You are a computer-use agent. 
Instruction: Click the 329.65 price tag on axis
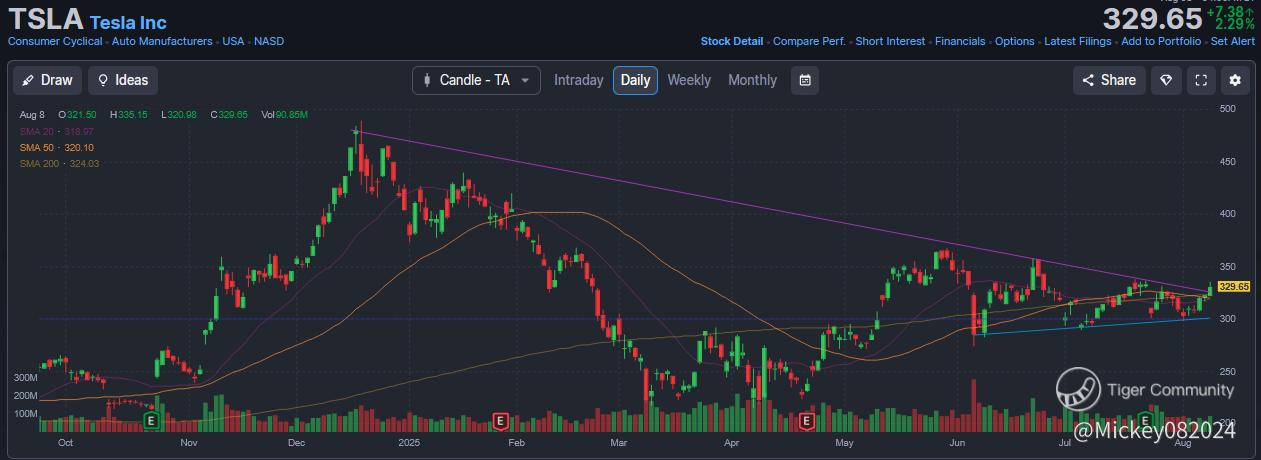pyautogui.click(x=1234, y=287)
